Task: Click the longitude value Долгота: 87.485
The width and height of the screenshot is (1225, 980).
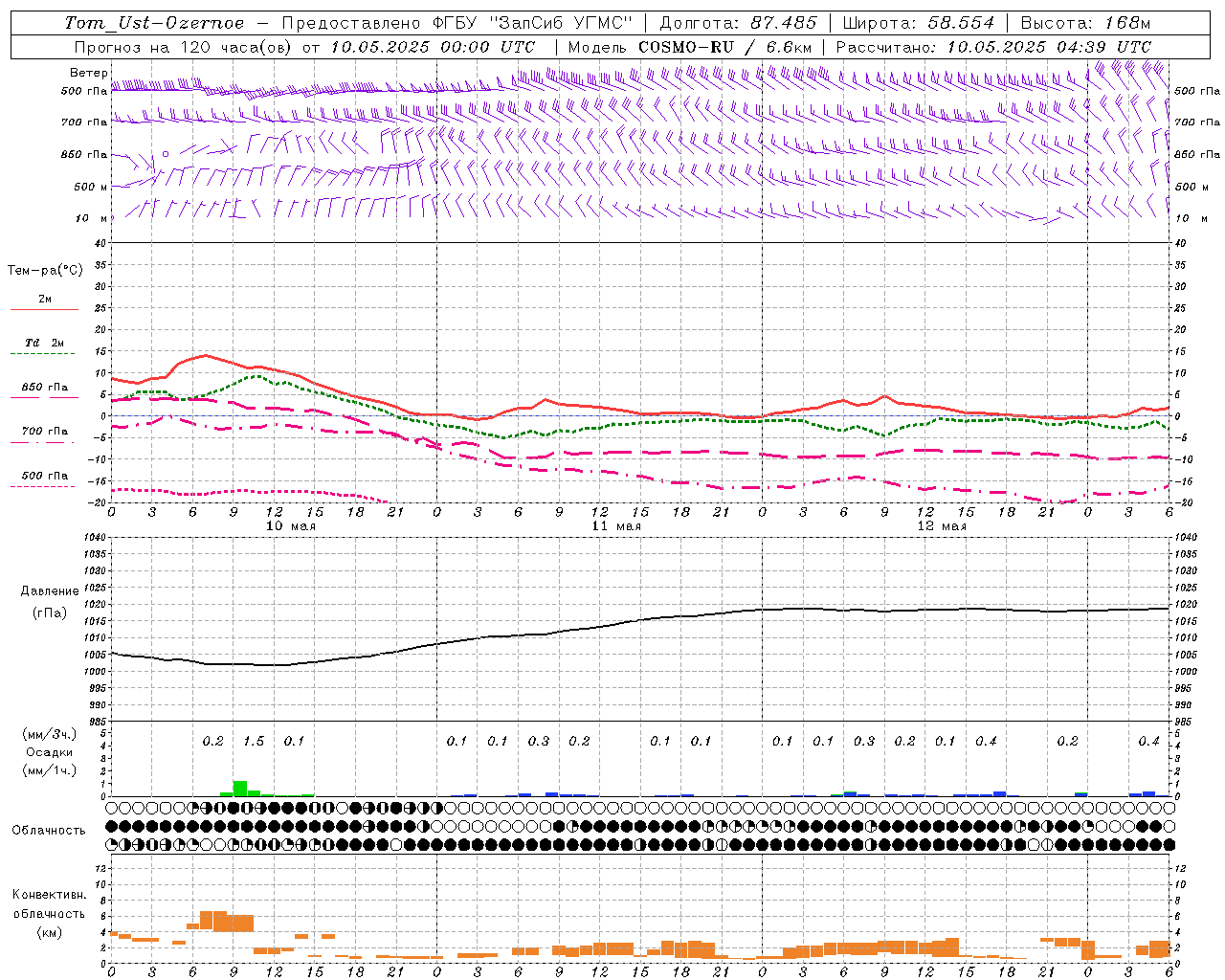Action: 739,23
